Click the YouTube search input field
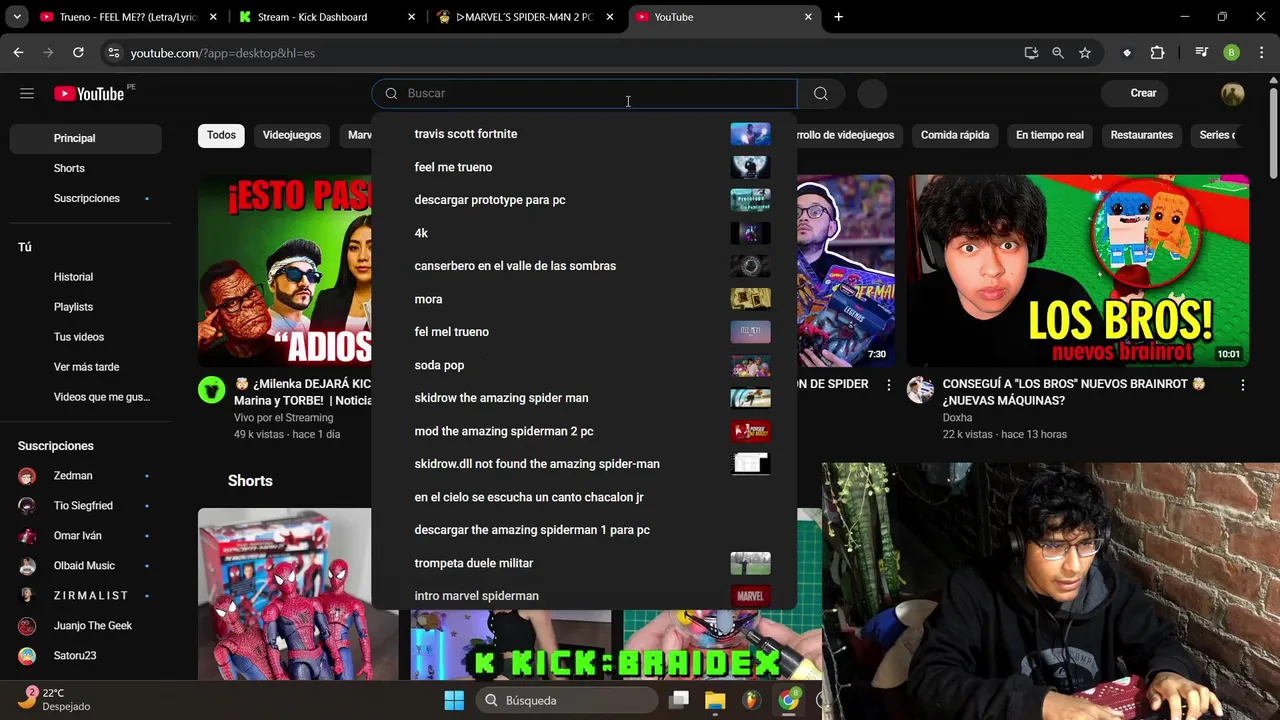Screen dimensions: 1280x720 (x=585, y=93)
